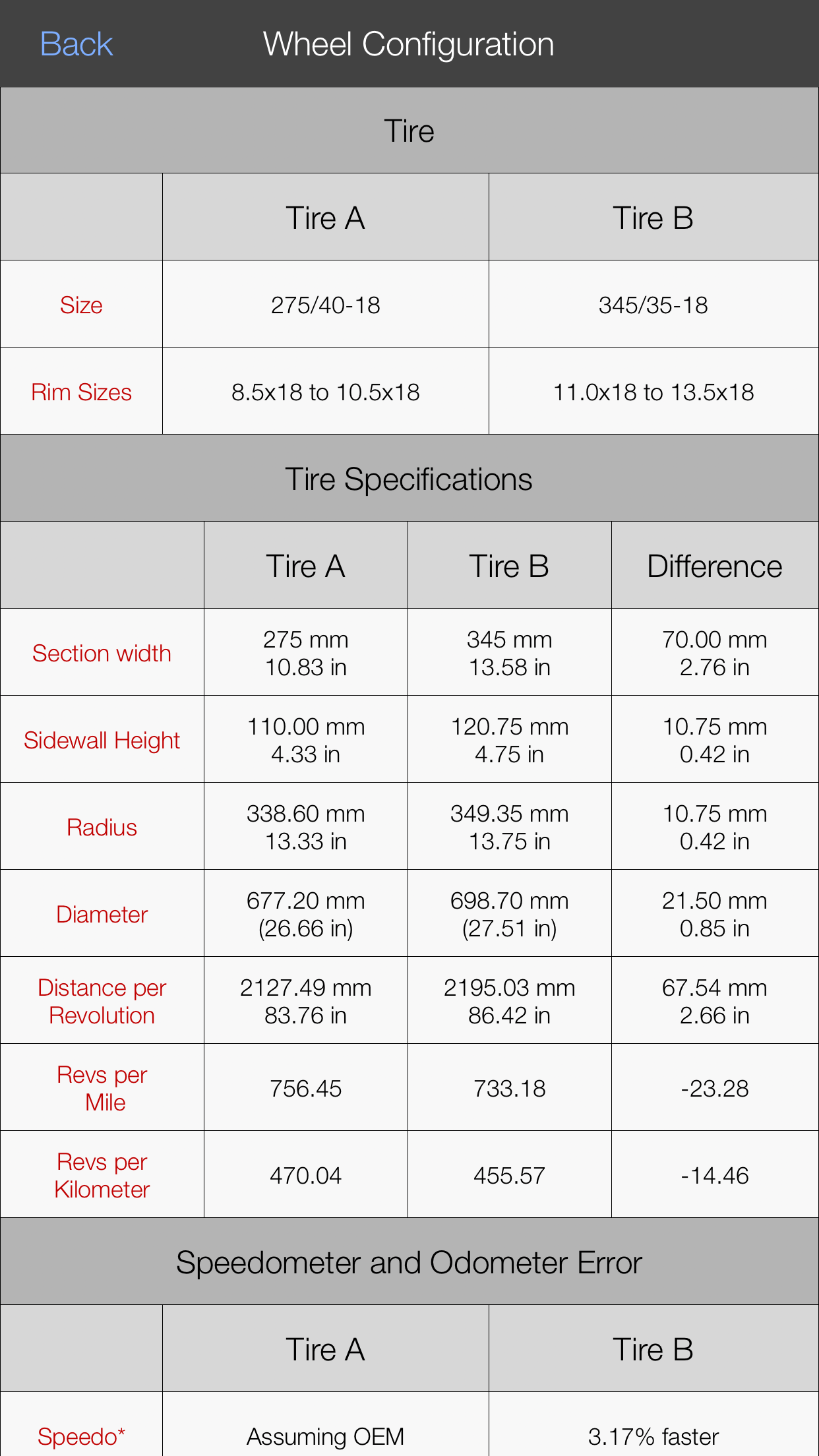Image resolution: width=819 pixels, height=1456 pixels.
Task: Tap the Back button
Action: click(76, 45)
